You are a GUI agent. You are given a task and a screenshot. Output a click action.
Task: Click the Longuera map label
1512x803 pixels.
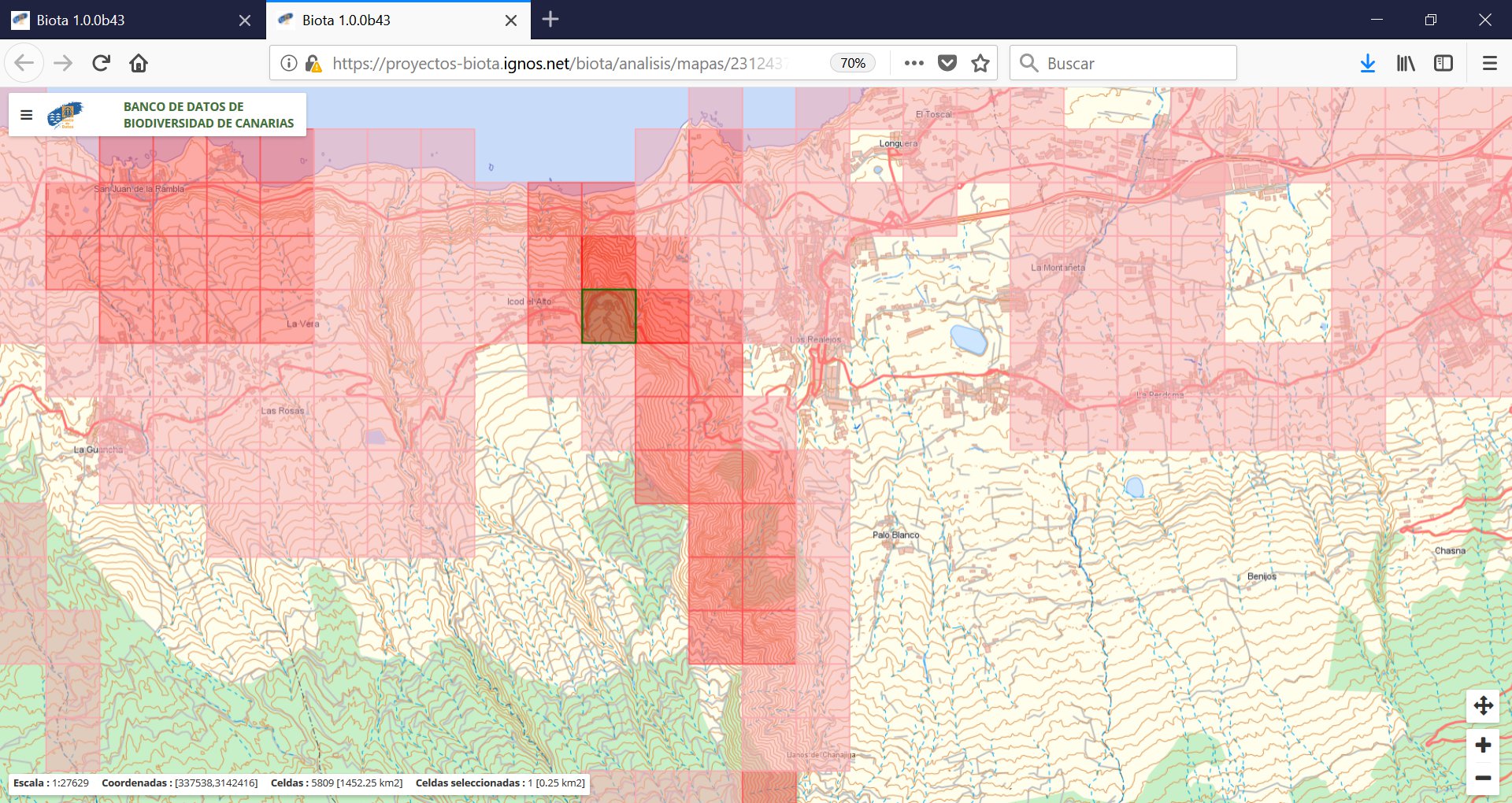click(899, 143)
